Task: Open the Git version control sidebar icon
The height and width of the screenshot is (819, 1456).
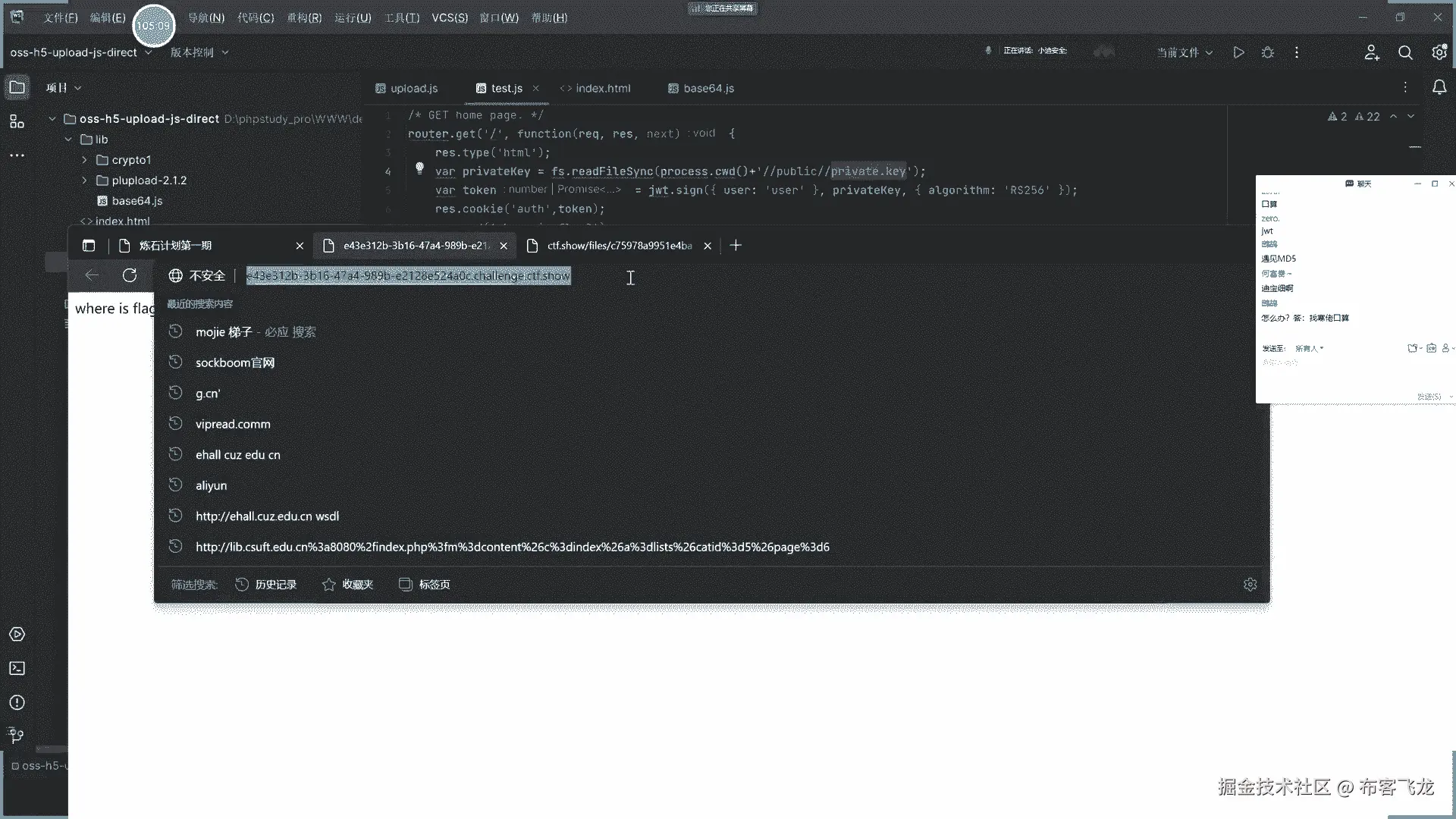Action: (x=17, y=735)
